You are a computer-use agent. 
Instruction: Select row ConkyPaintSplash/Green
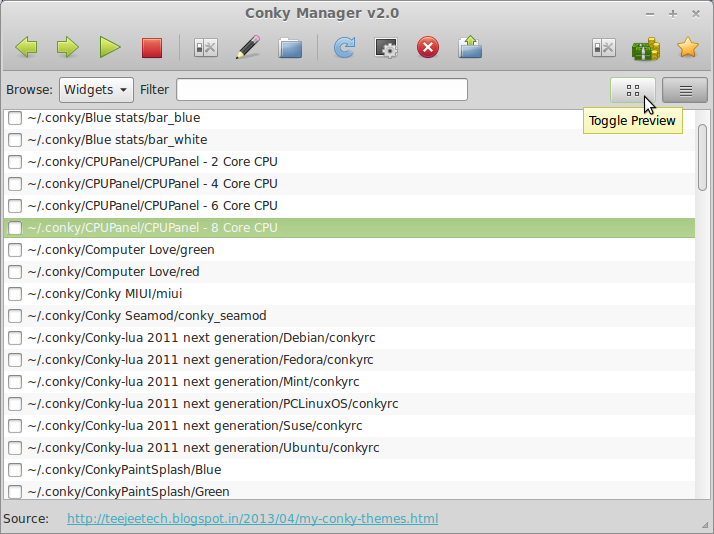[349, 490]
